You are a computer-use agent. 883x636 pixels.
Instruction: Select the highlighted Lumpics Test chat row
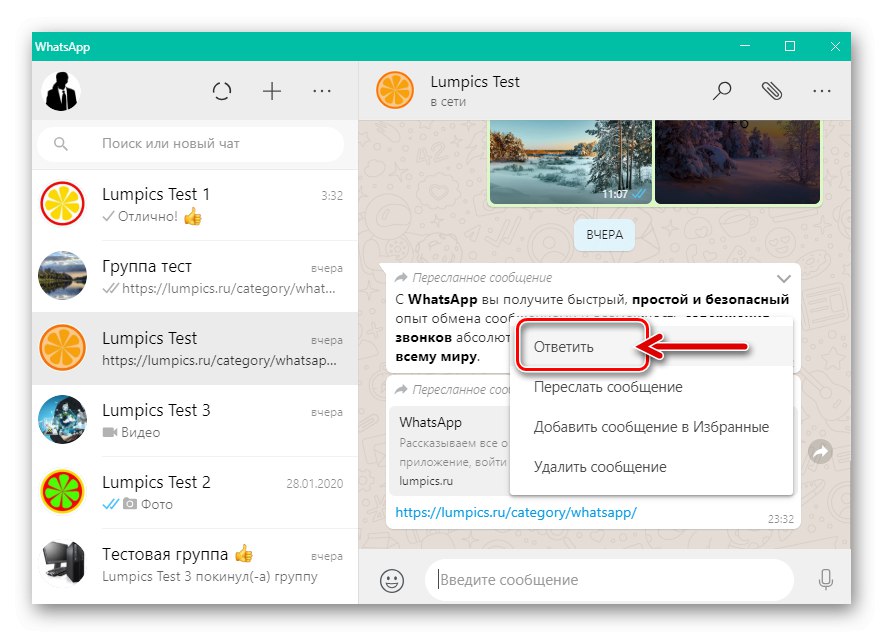point(195,348)
